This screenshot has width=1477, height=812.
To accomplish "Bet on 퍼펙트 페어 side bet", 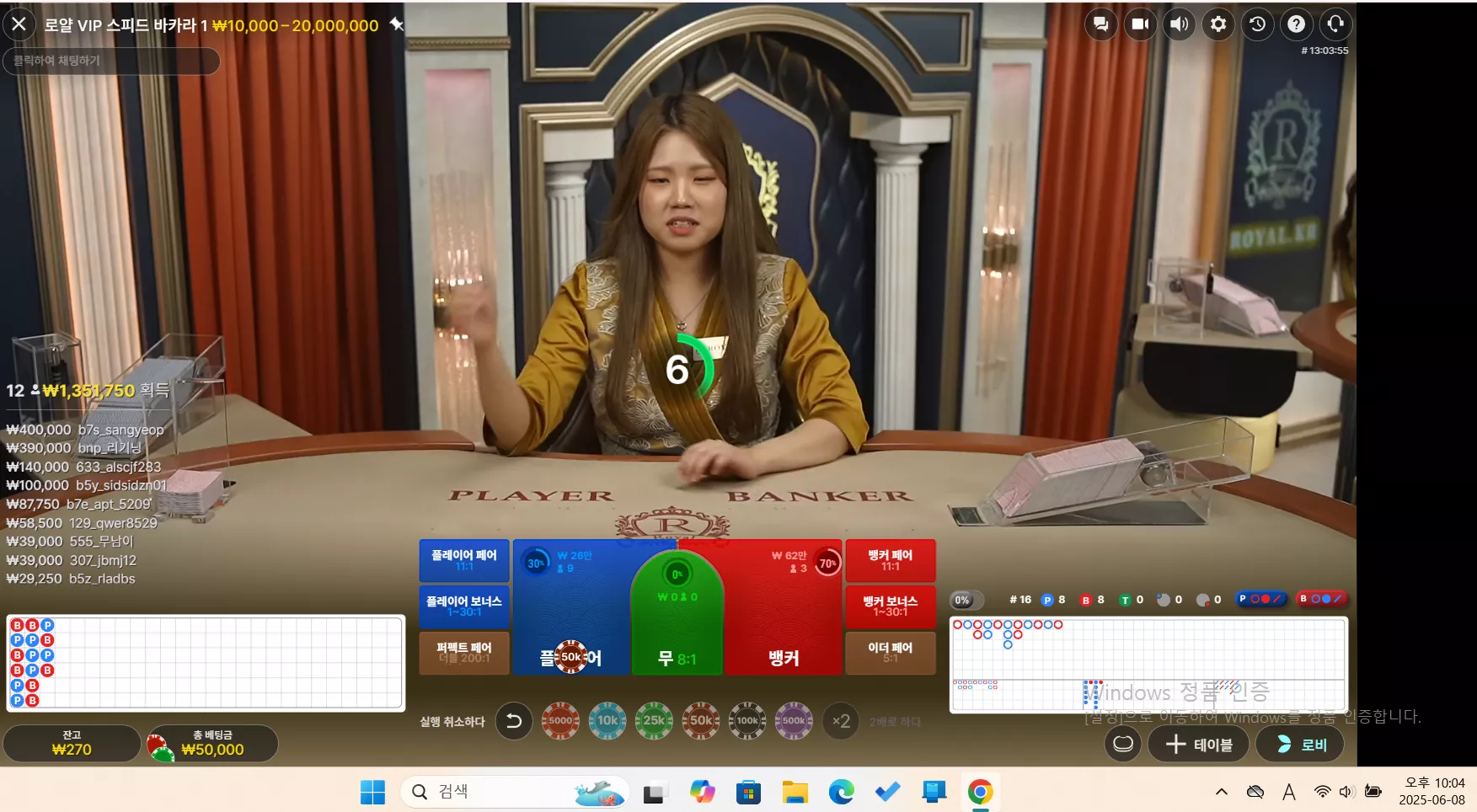I will [464, 652].
